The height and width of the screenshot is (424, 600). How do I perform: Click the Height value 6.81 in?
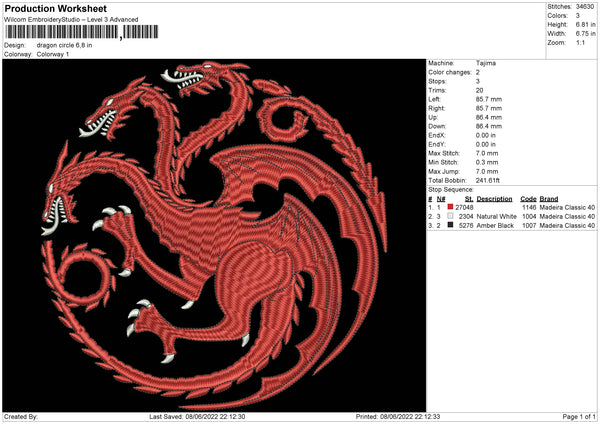(585, 24)
